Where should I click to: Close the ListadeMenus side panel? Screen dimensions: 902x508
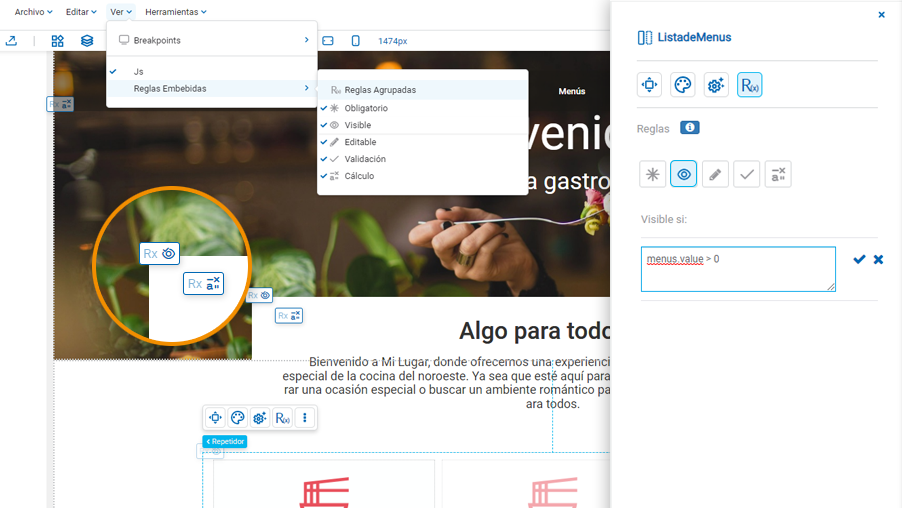[881, 15]
